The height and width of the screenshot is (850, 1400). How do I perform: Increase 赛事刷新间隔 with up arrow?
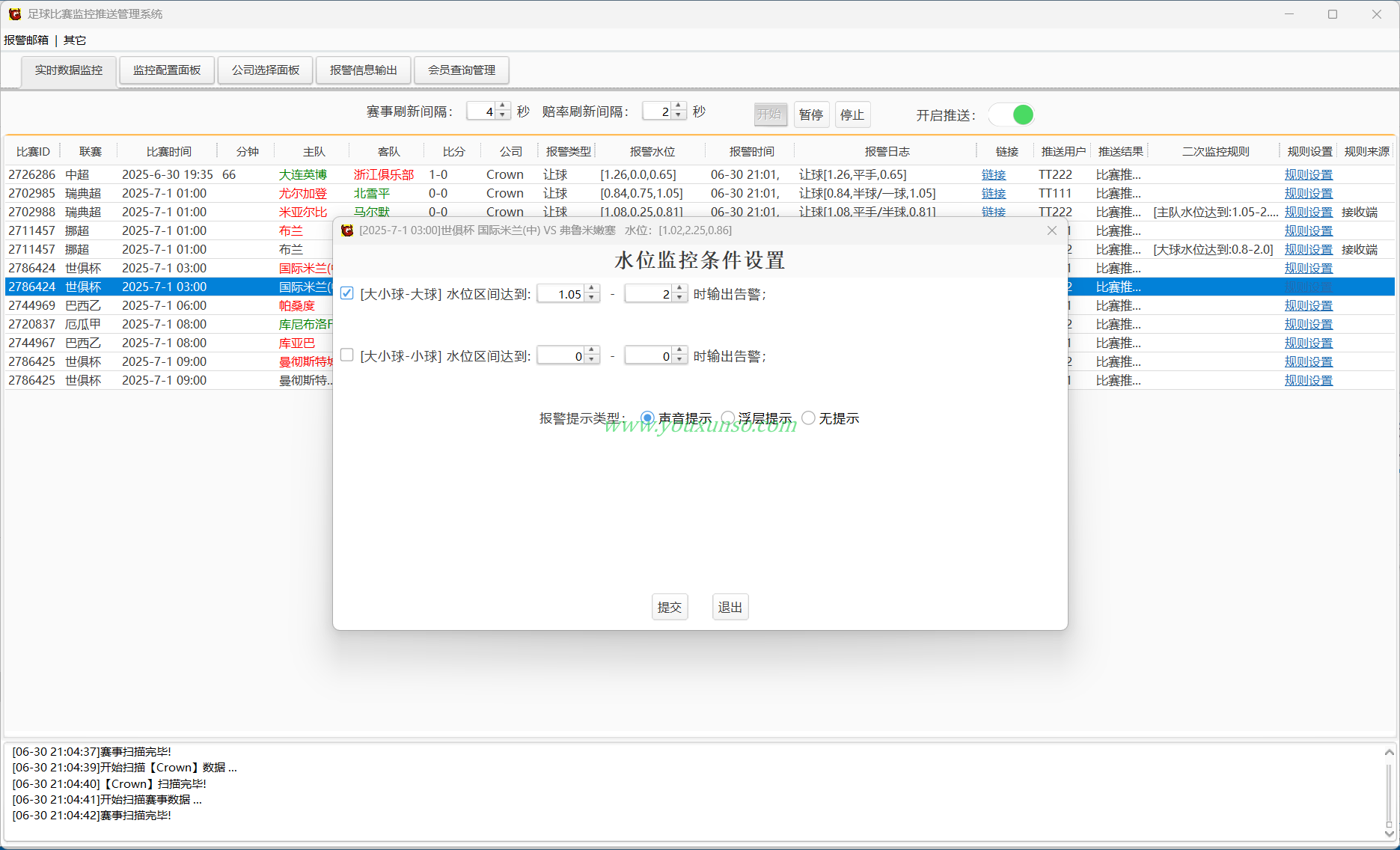503,106
